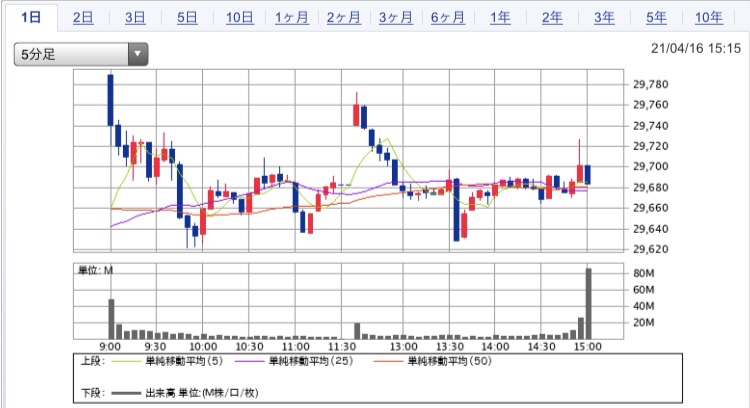Select the 3ヶ月 period link
This screenshot has width=750, height=408.
[x=396, y=18]
